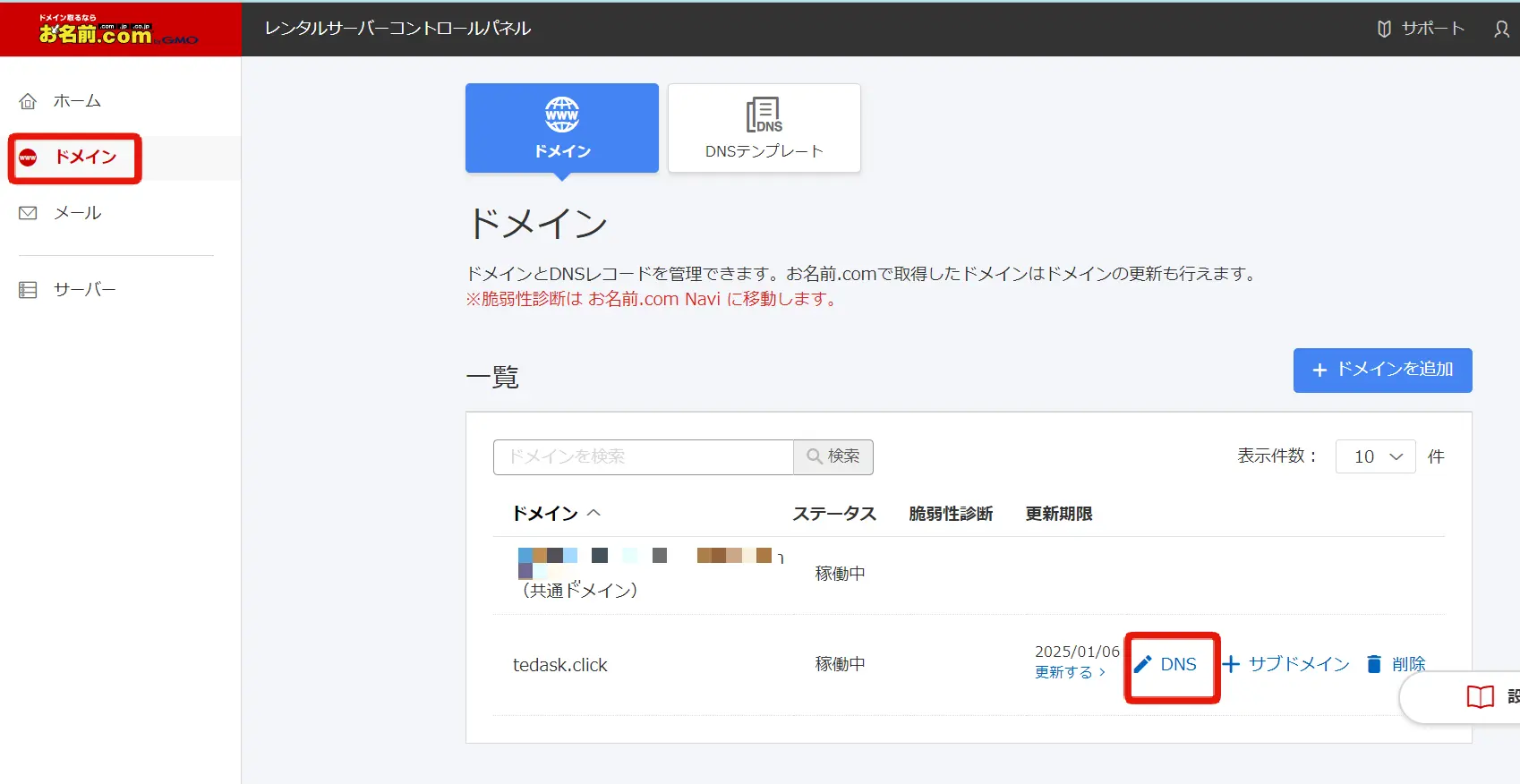Screen dimensions: 1520x784
Task: Click 更新する link for tedask.click
Action: click(x=1070, y=672)
